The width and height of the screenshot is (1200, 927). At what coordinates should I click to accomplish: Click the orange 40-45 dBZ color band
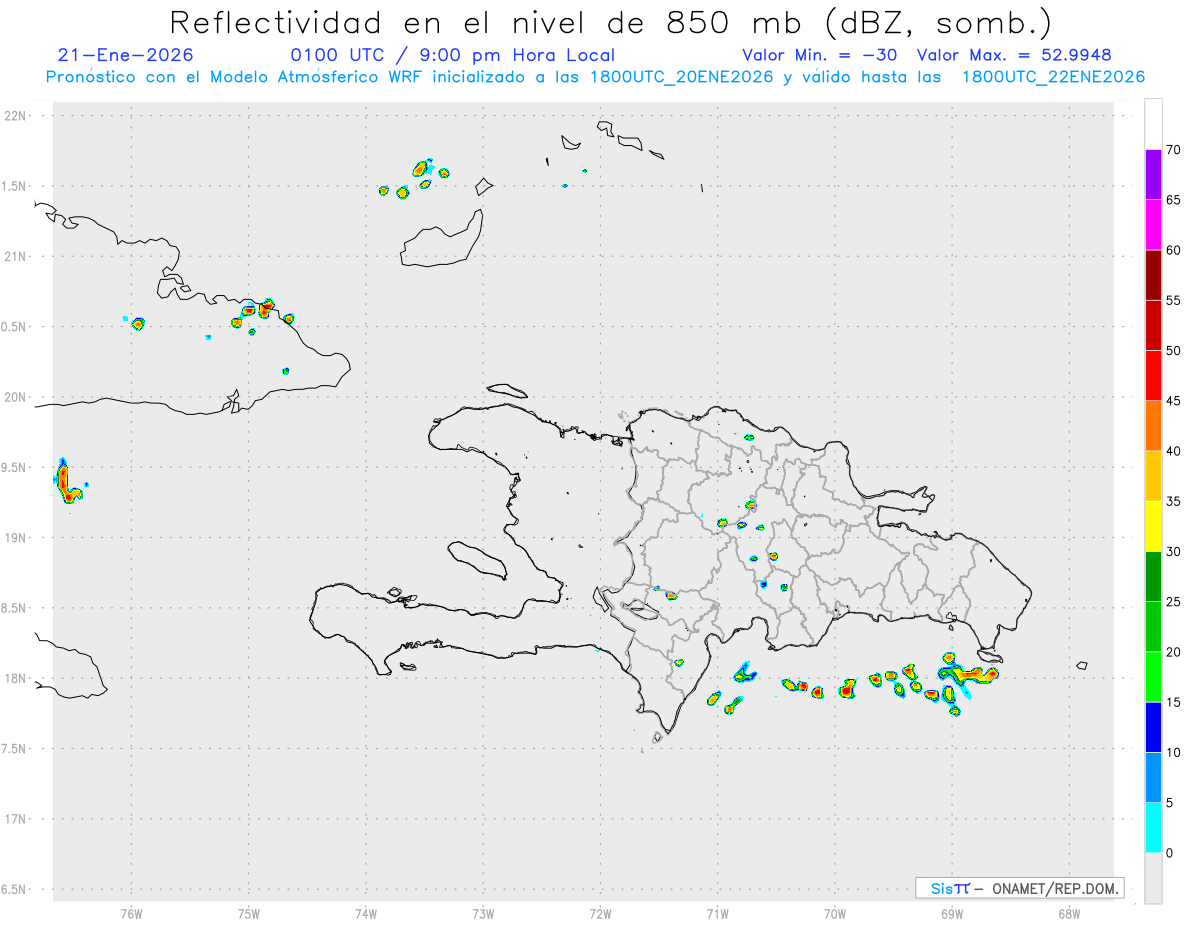1153,426
